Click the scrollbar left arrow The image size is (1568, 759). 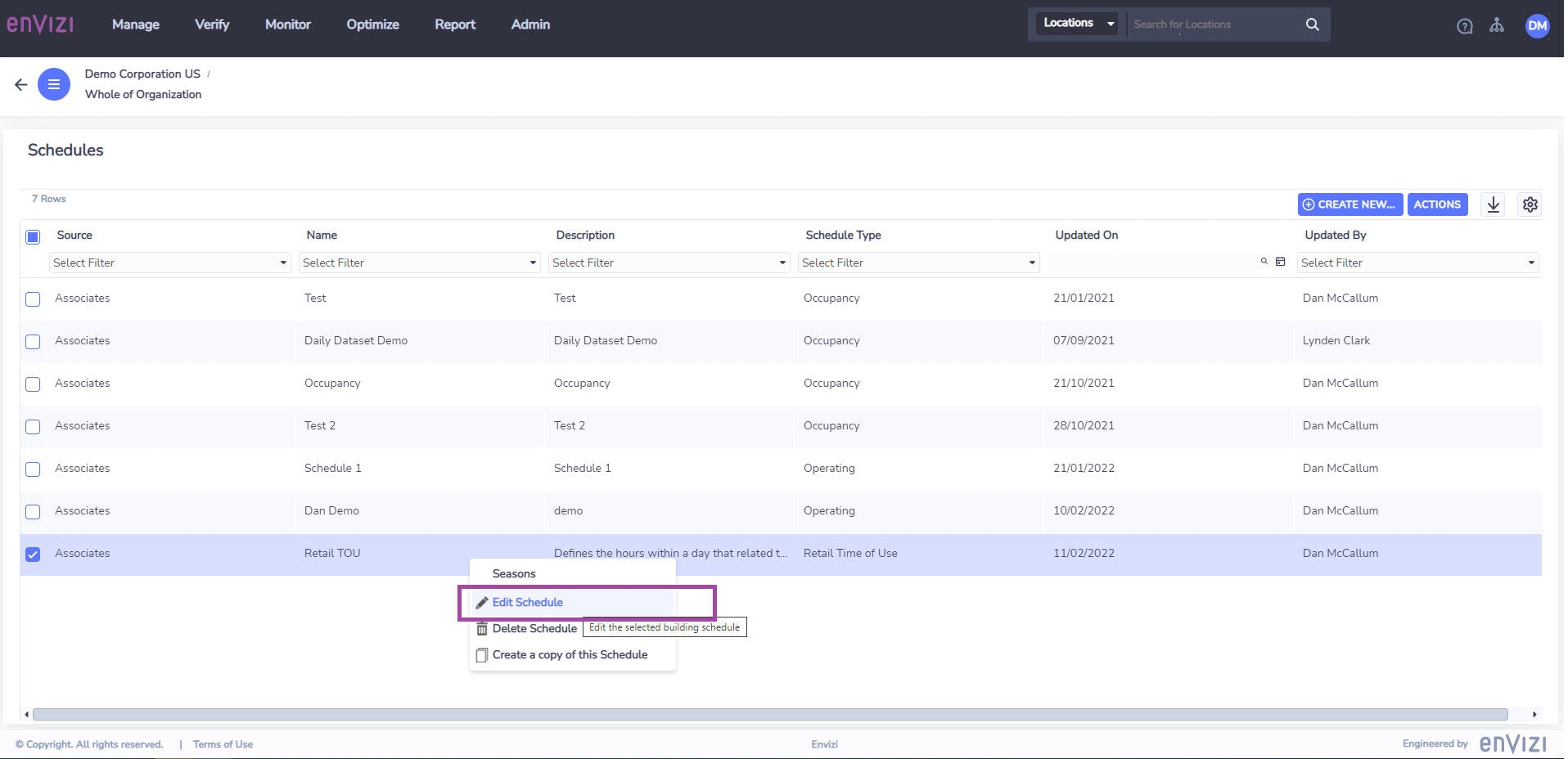[x=26, y=714]
